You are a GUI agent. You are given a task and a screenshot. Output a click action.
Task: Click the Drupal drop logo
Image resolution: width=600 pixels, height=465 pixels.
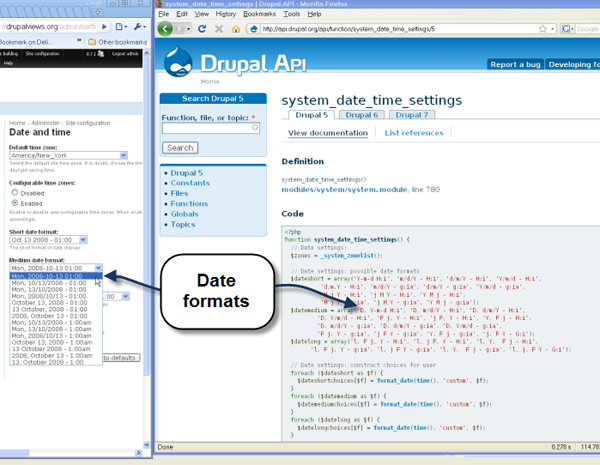point(178,62)
